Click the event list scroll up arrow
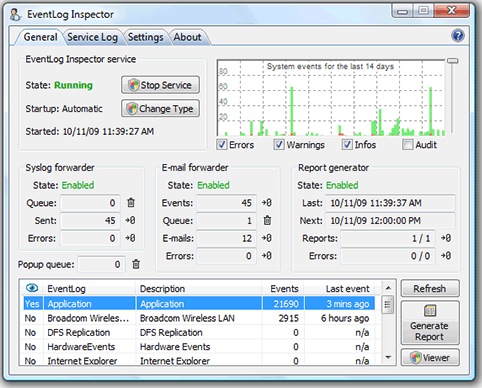Screen dimensions: 482x388 pos(388,288)
